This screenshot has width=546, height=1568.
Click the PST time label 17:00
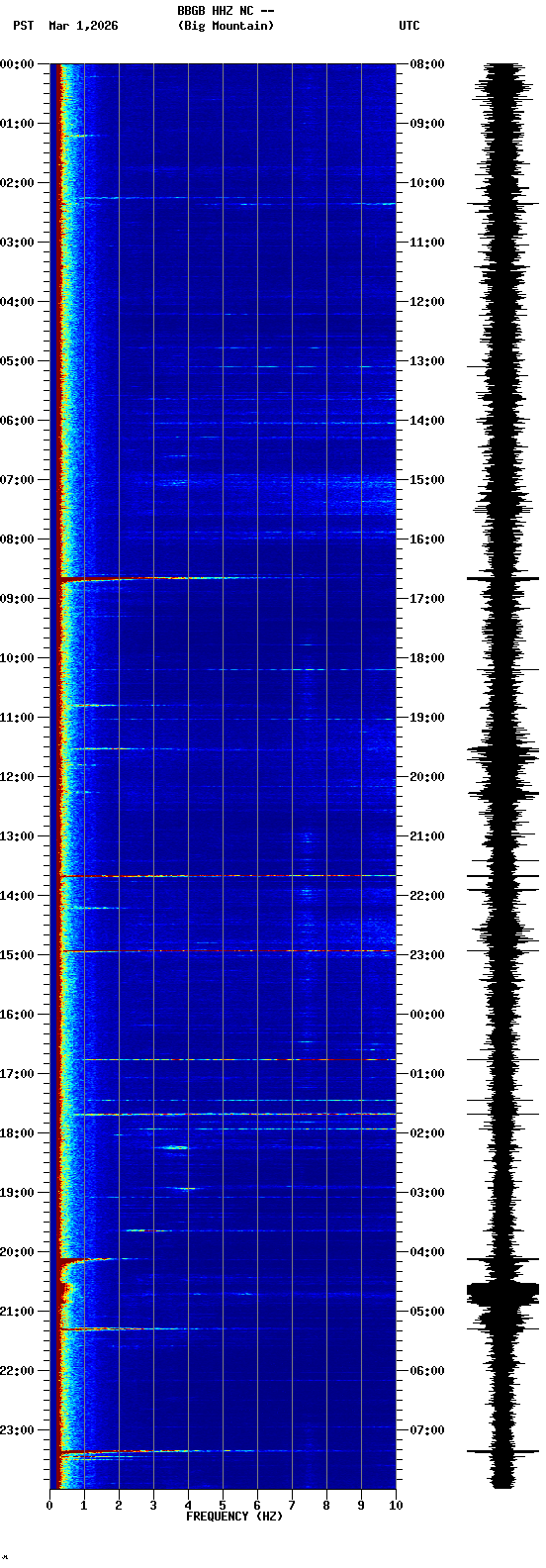[x=17, y=1074]
